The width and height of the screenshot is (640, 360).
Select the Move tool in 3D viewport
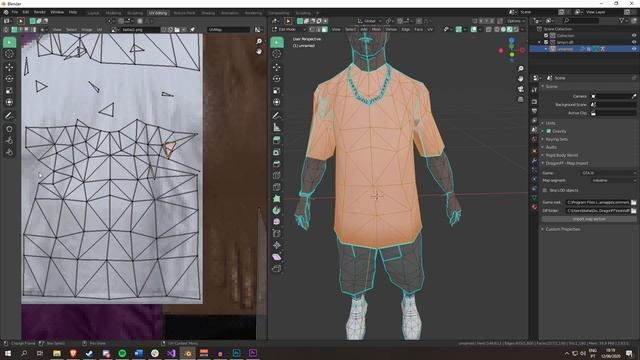277,67
